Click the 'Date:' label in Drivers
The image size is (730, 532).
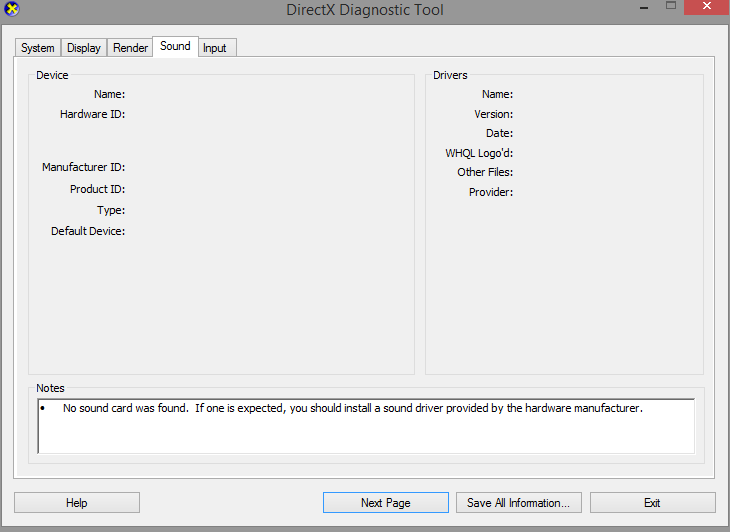(500, 133)
